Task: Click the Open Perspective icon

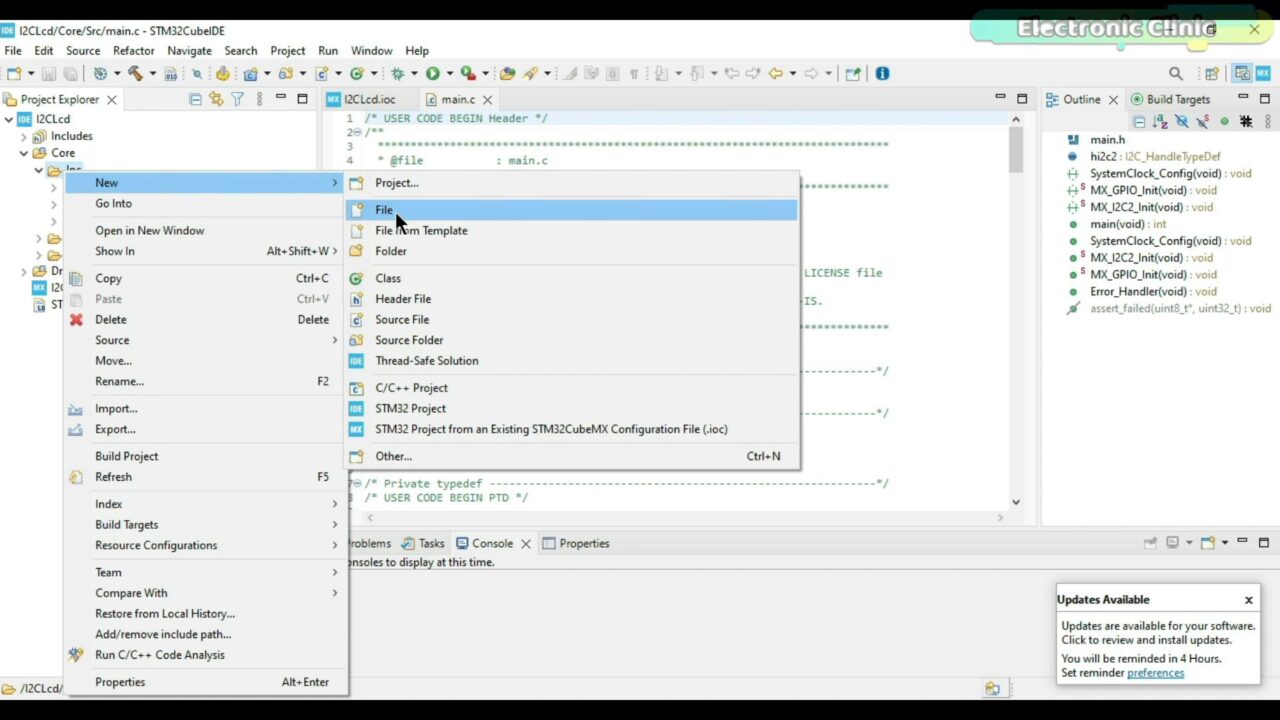Action: [x=1212, y=73]
